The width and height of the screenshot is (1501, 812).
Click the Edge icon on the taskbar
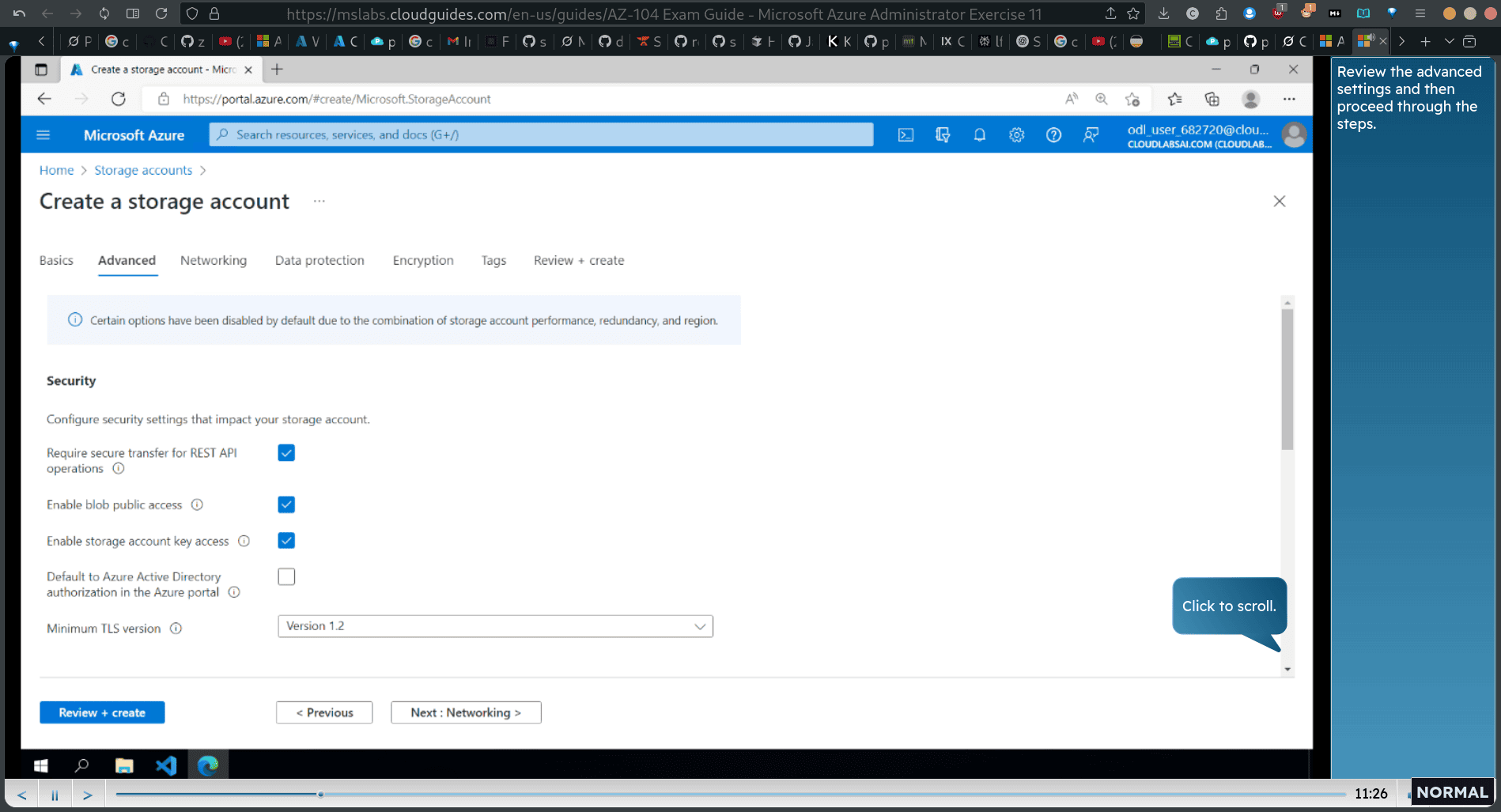(x=208, y=765)
